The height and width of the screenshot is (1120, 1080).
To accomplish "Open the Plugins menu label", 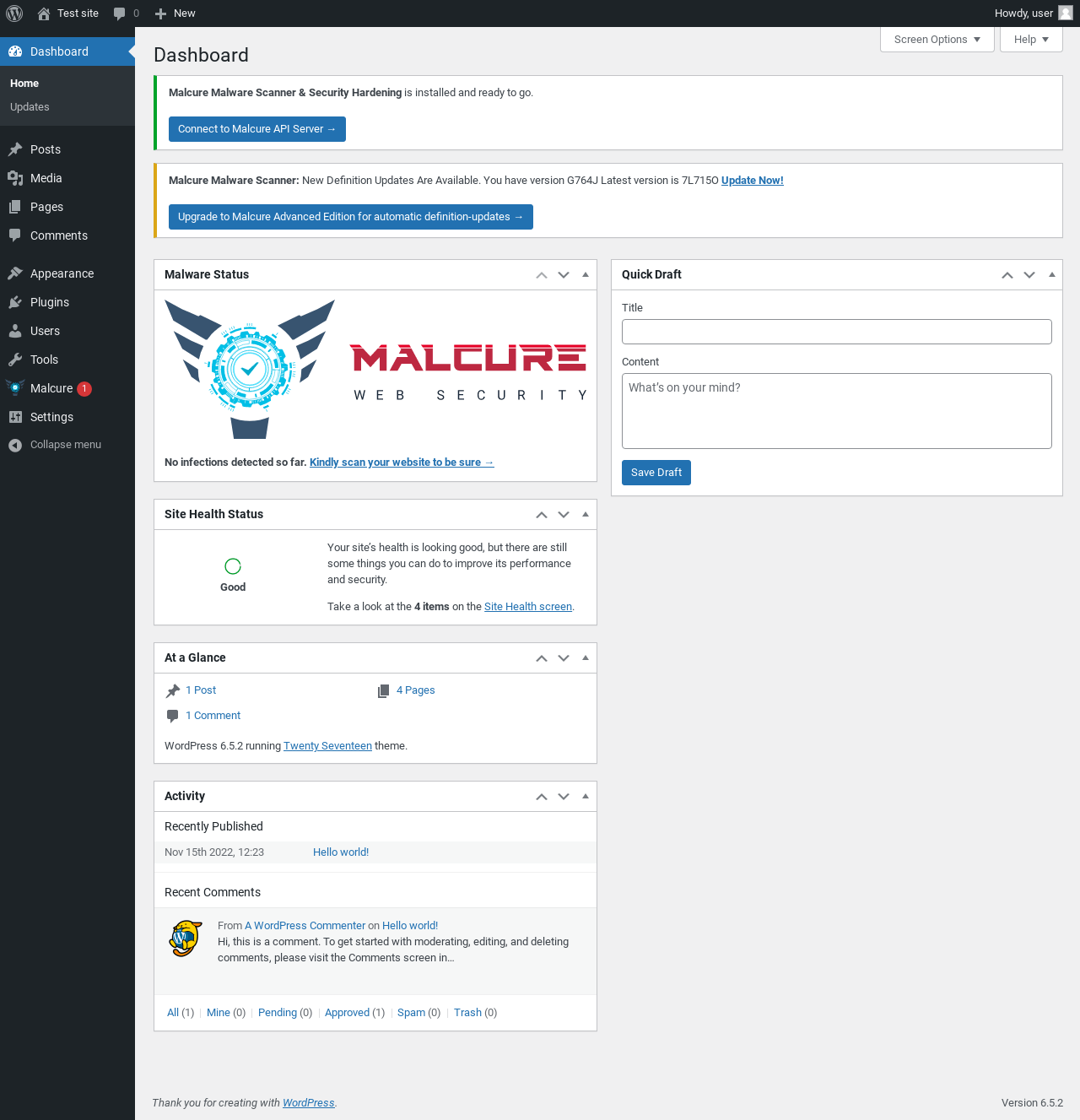I will click(50, 302).
